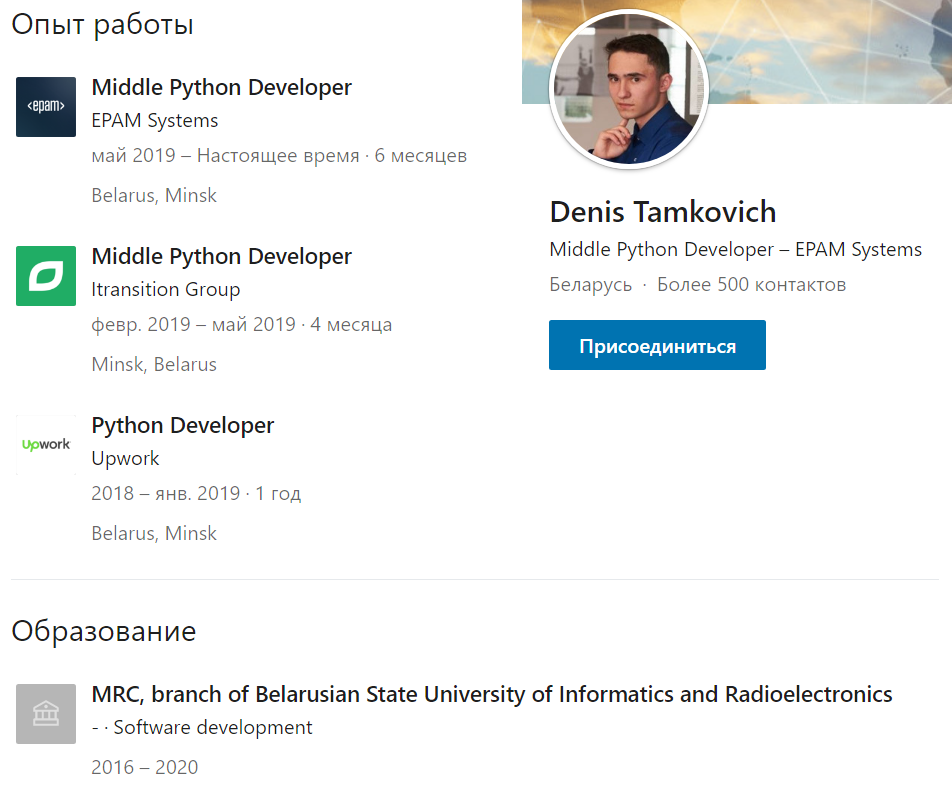
Task: Click the Более 500 контактов text
Action: point(751,285)
